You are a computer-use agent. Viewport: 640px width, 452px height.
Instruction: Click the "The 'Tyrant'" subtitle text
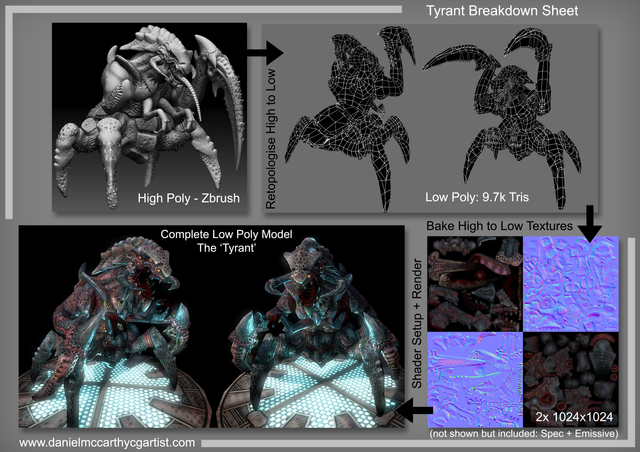(226, 248)
